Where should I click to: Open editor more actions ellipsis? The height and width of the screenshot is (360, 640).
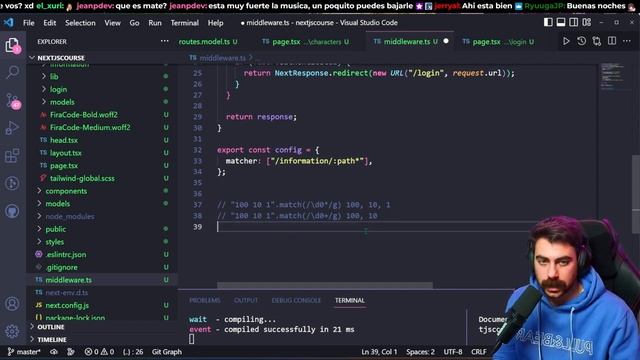pyautogui.click(x=627, y=41)
